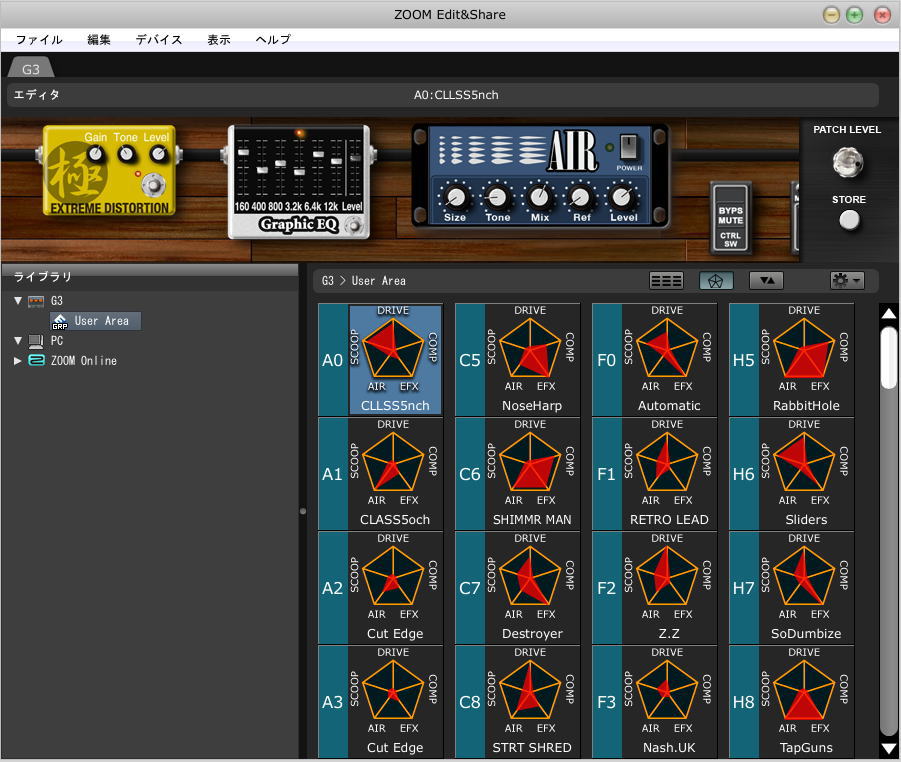Turn the Size knob on AIR effect
This screenshot has height=762, width=901.
(455, 197)
